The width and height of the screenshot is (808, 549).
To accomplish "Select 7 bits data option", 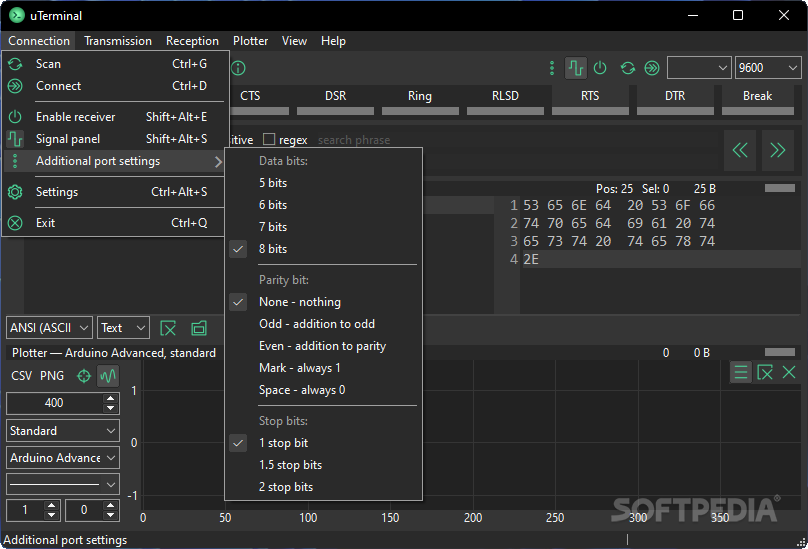I will [324, 227].
